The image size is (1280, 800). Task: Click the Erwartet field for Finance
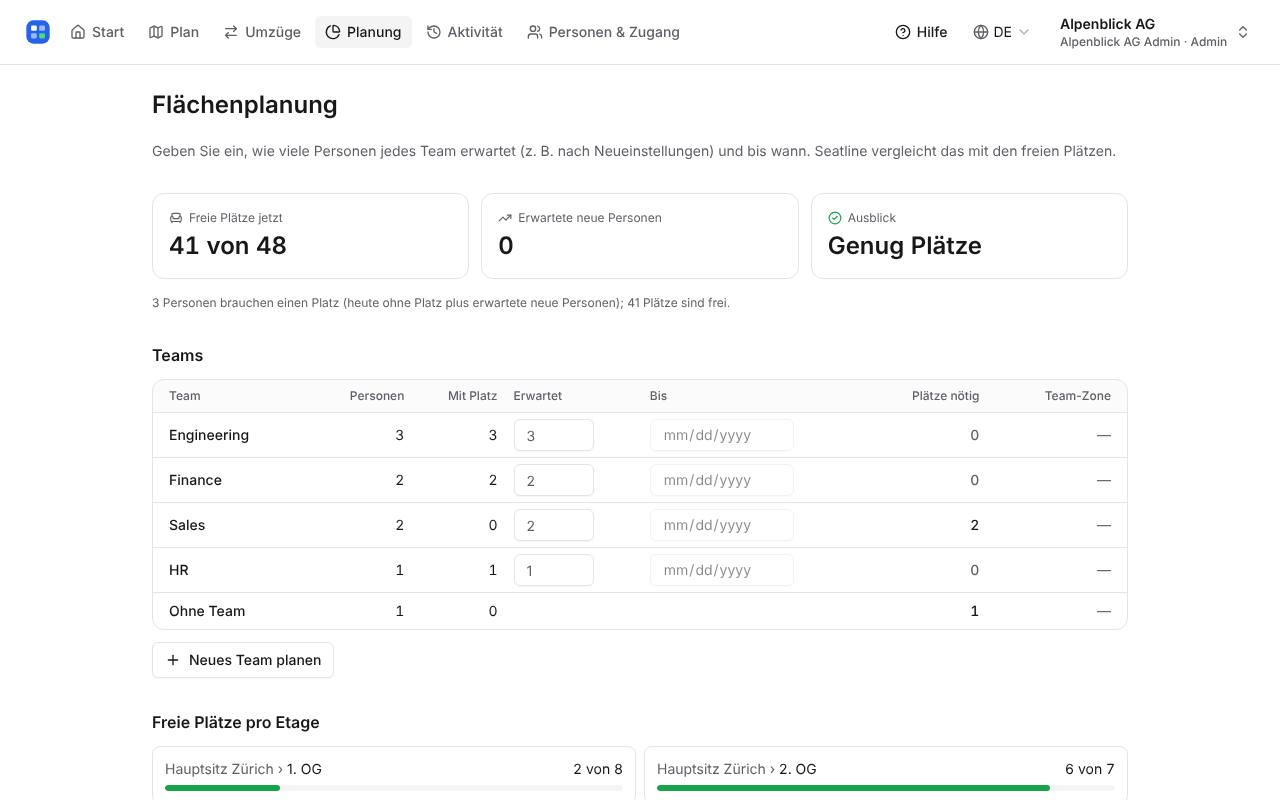pos(554,480)
